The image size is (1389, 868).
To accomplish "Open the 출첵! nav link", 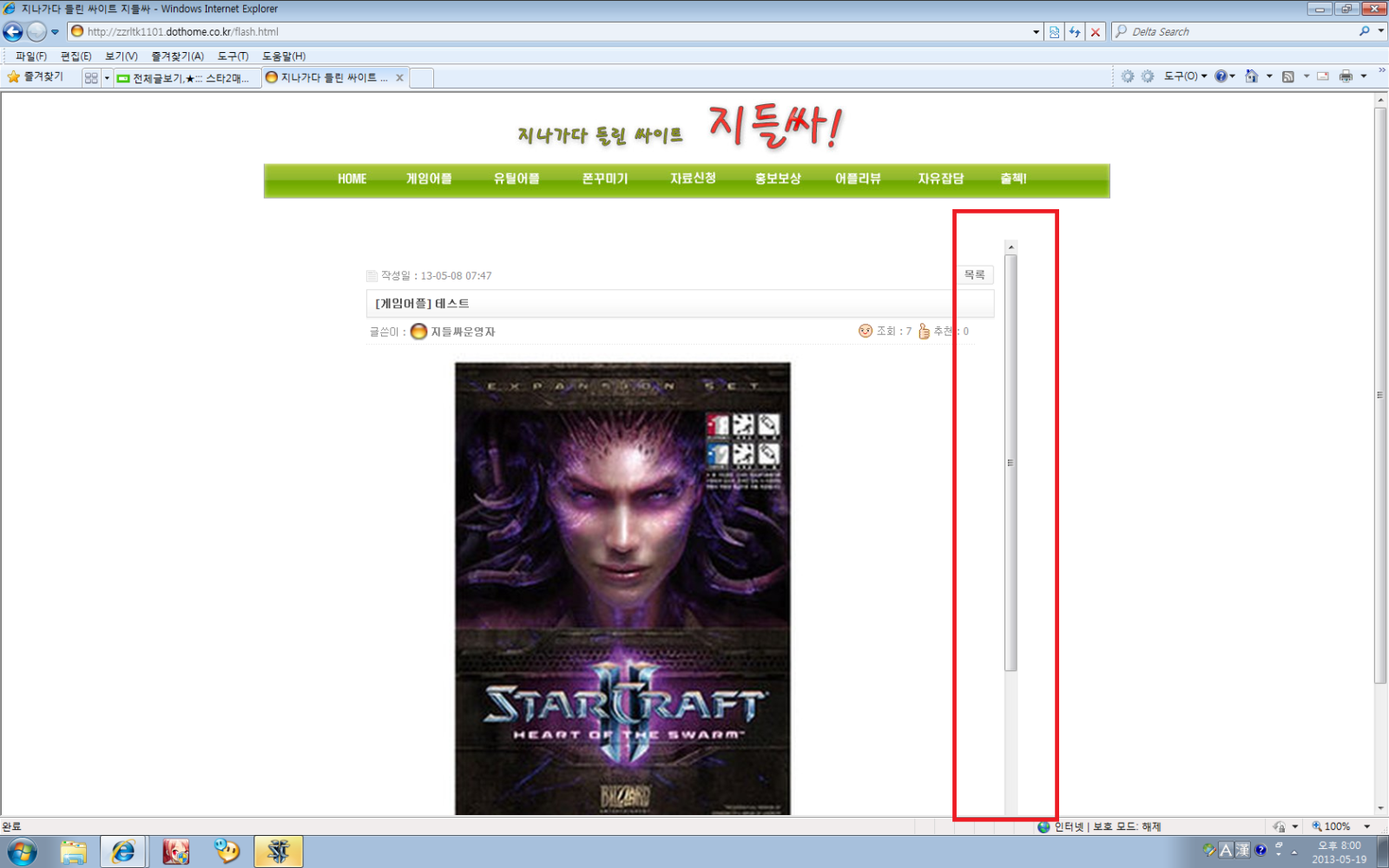I will point(1013,179).
